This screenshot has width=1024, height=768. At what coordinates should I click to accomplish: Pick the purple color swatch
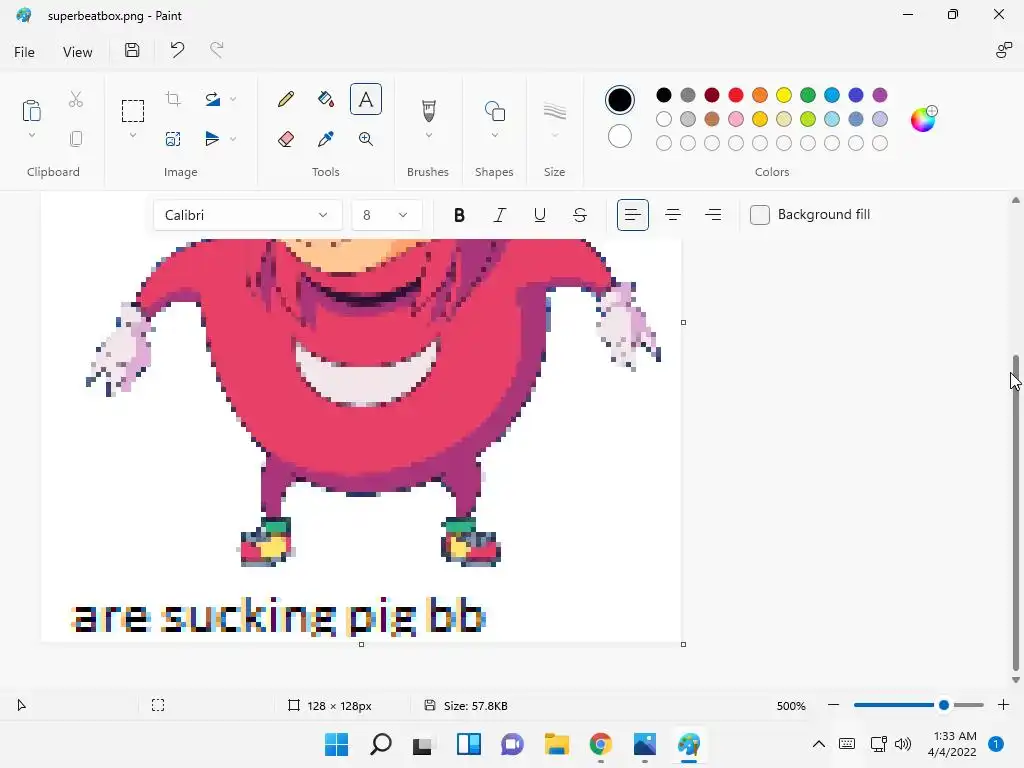click(x=880, y=95)
